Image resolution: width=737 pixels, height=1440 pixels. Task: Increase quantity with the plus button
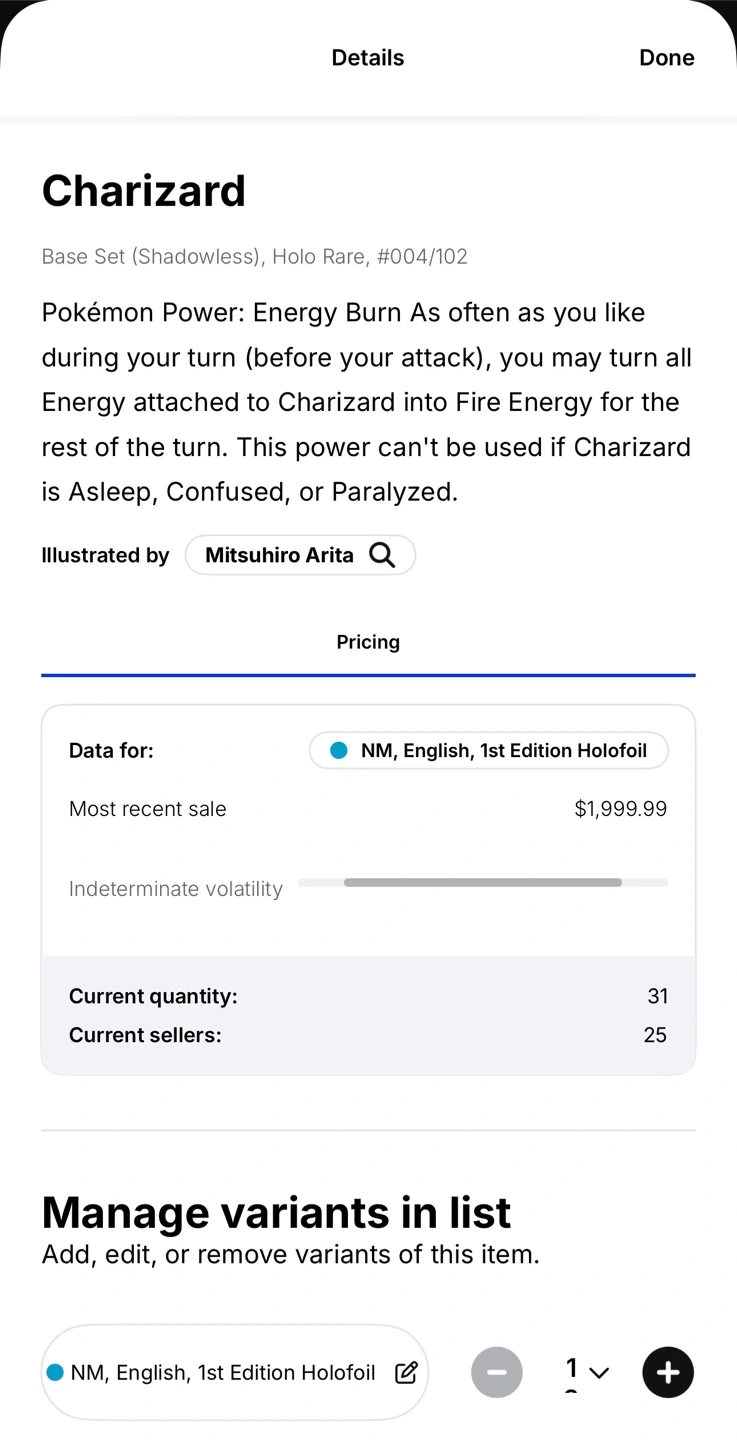[x=668, y=1372]
